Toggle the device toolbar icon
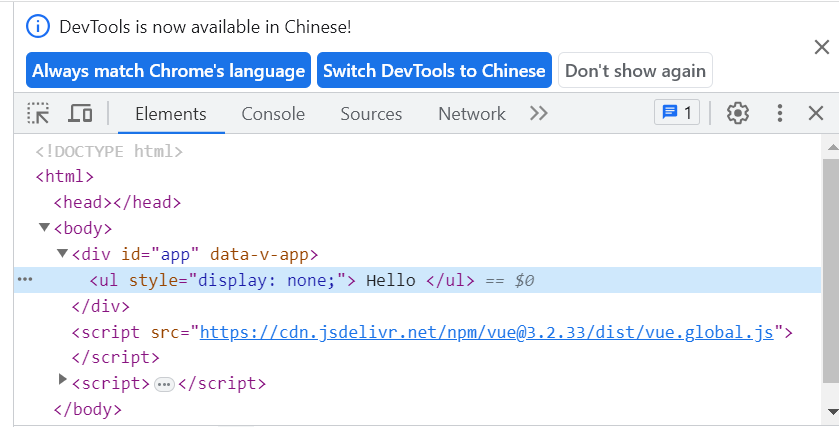This screenshot has width=839, height=427. tap(80, 113)
